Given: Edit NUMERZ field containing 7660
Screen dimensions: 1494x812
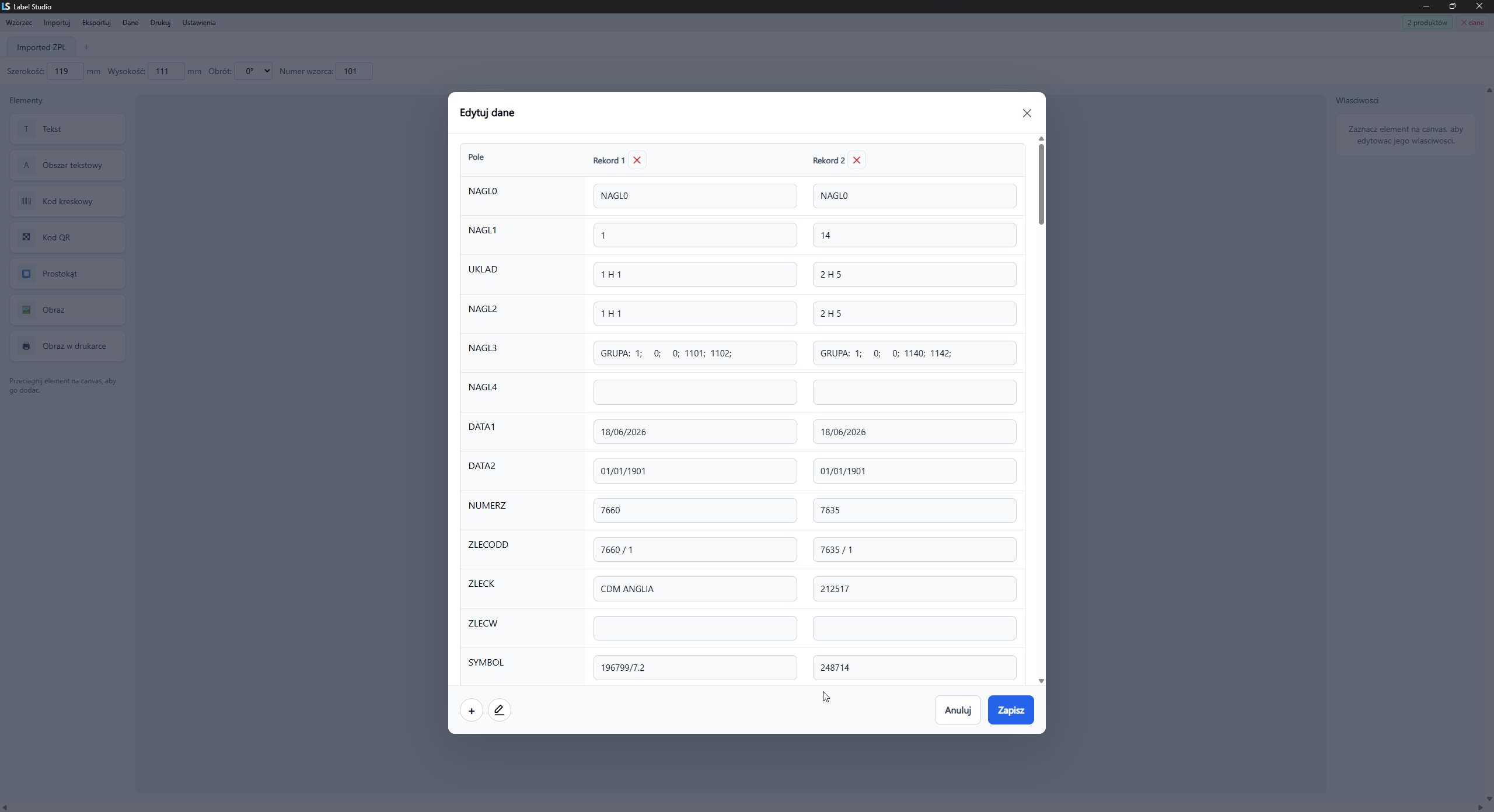Looking at the screenshot, I should (694, 510).
